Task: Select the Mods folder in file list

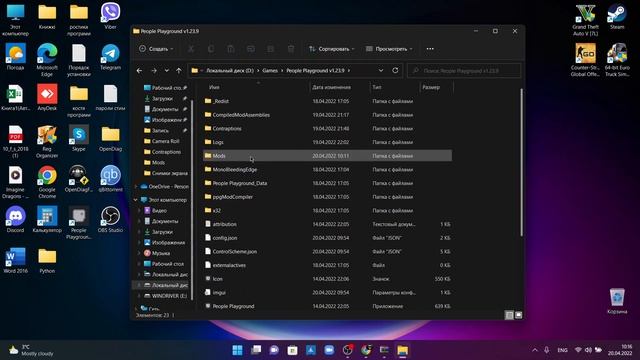Action: click(327, 156)
